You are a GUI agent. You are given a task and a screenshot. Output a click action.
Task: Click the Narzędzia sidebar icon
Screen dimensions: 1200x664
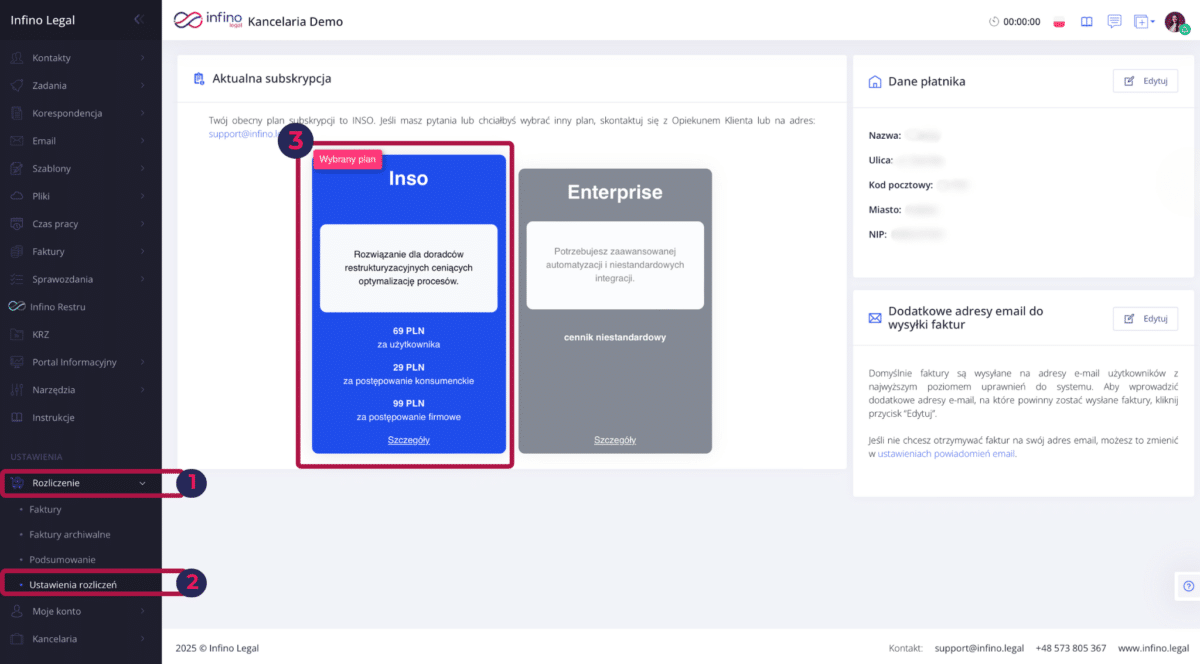(16, 390)
